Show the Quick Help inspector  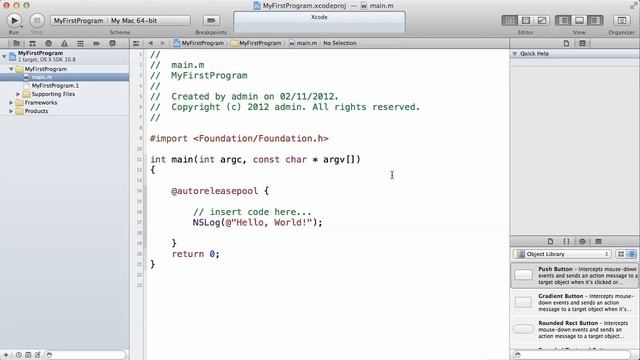pyautogui.click(x=582, y=43)
